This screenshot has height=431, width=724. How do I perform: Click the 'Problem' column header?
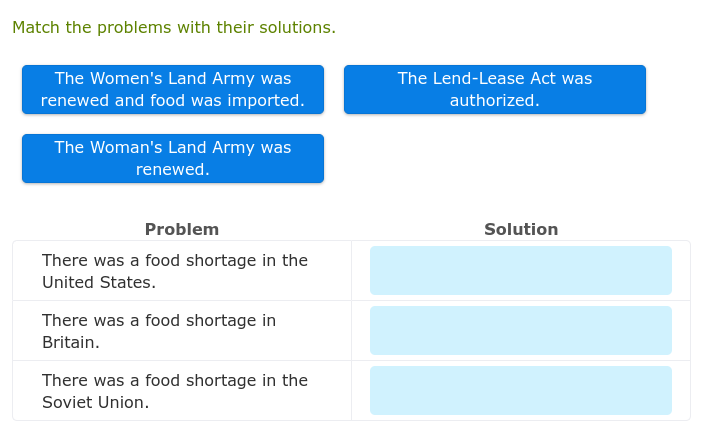click(182, 230)
